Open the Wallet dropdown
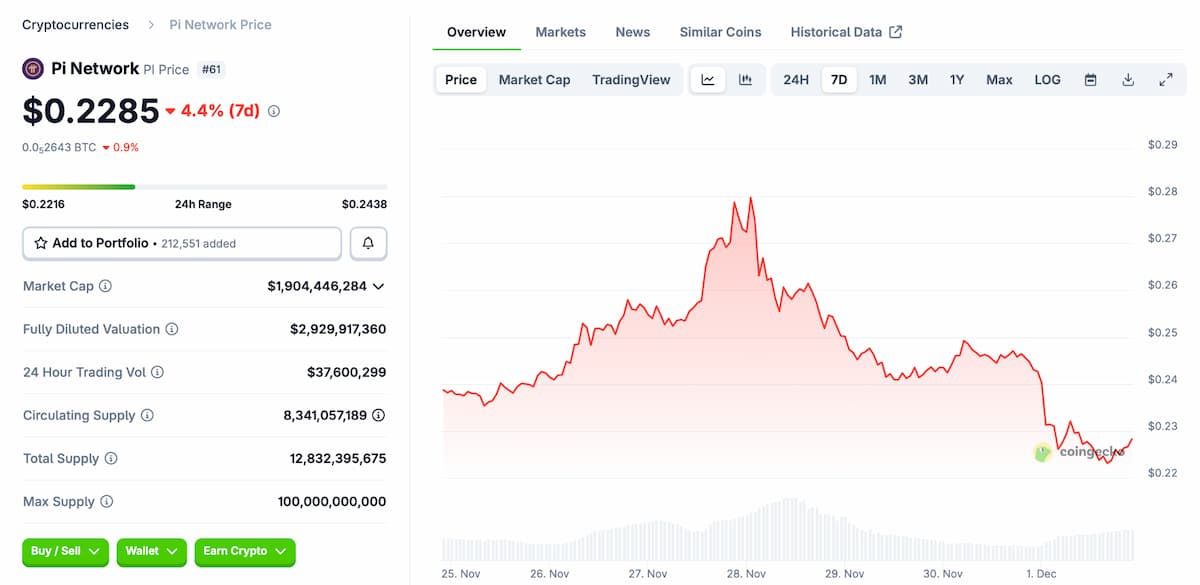Viewport: 1200px width, 585px height. (x=151, y=552)
